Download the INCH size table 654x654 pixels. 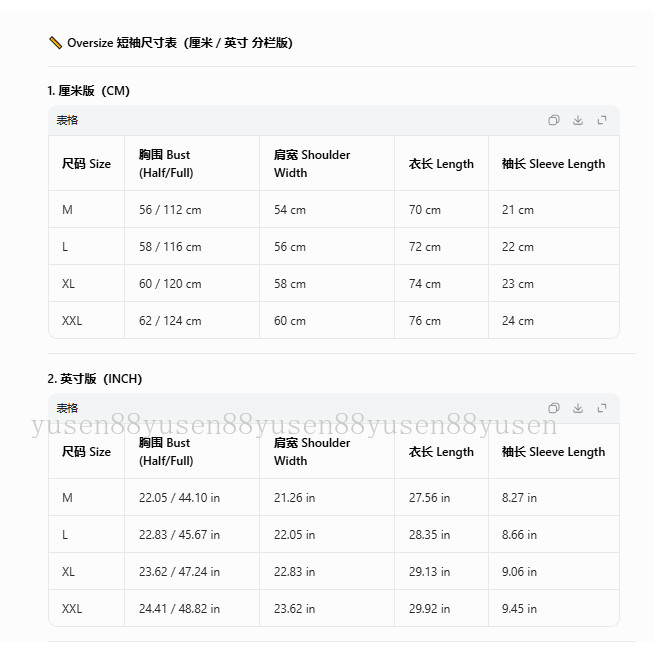tap(578, 408)
